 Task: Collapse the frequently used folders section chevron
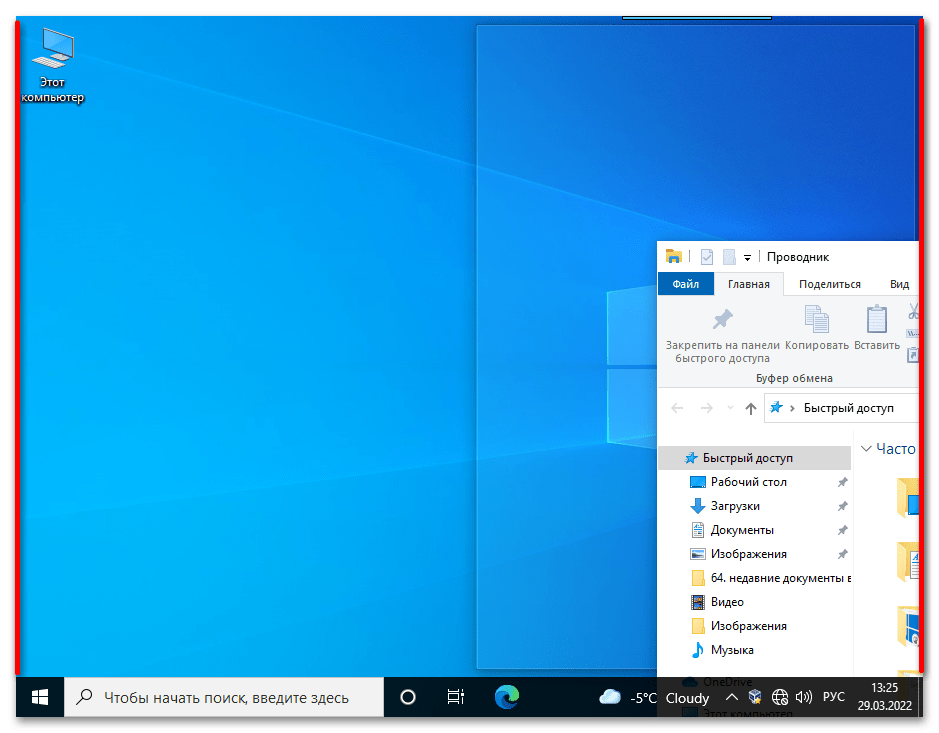866,450
